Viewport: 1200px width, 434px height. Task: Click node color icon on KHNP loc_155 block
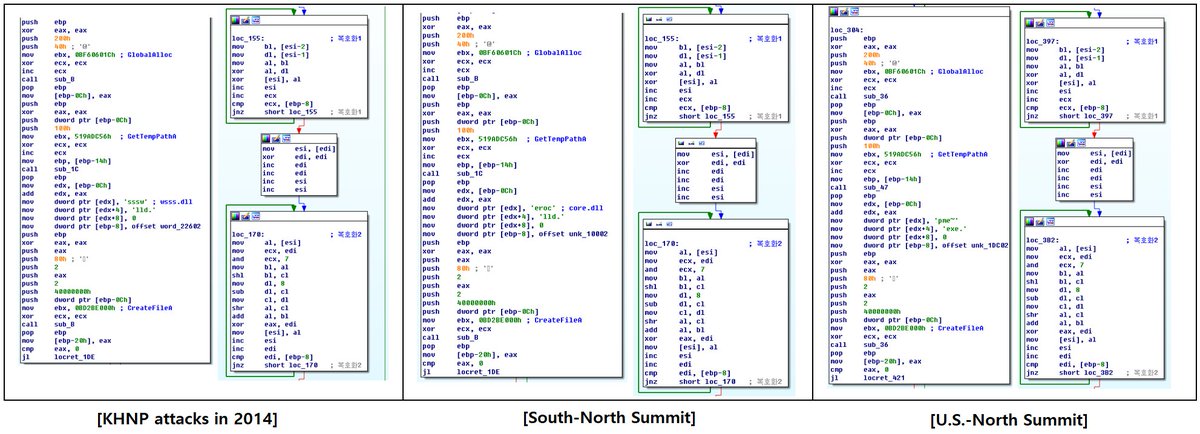pos(235,20)
